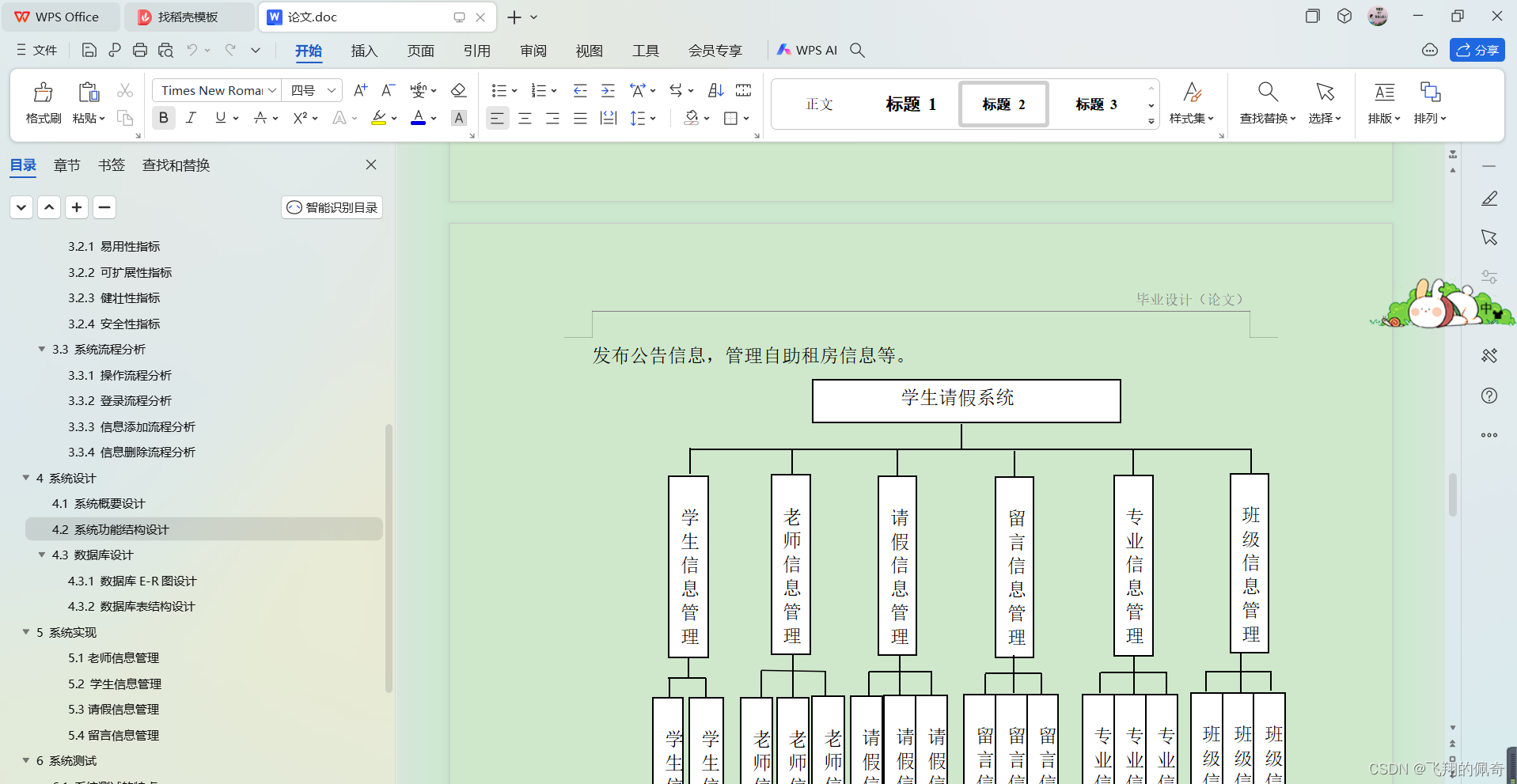Open the 审阅 ribbon tab
The width and height of the screenshot is (1517, 784).
click(x=533, y=51)
